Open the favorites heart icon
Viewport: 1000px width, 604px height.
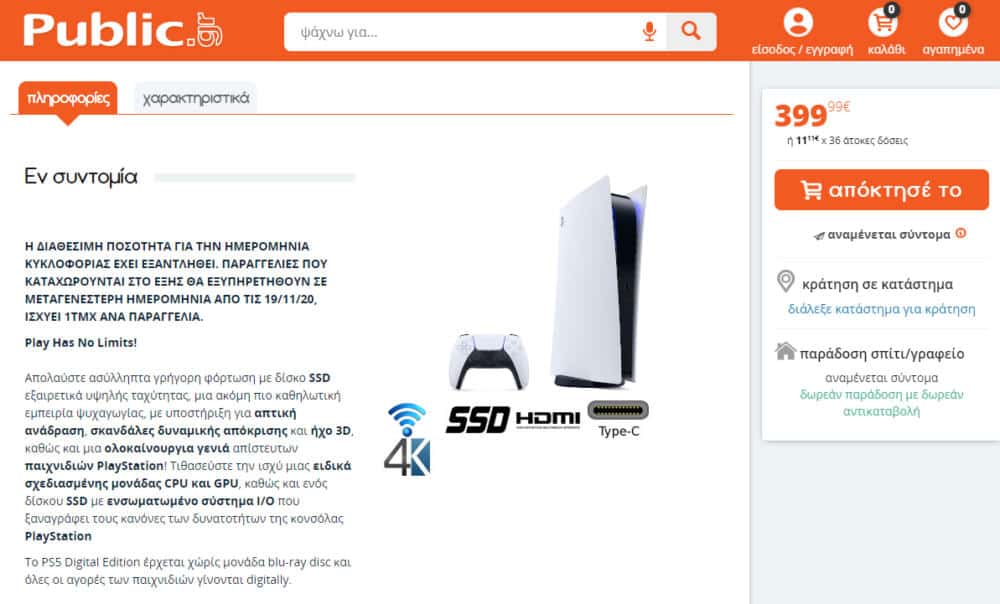[953, 23]
